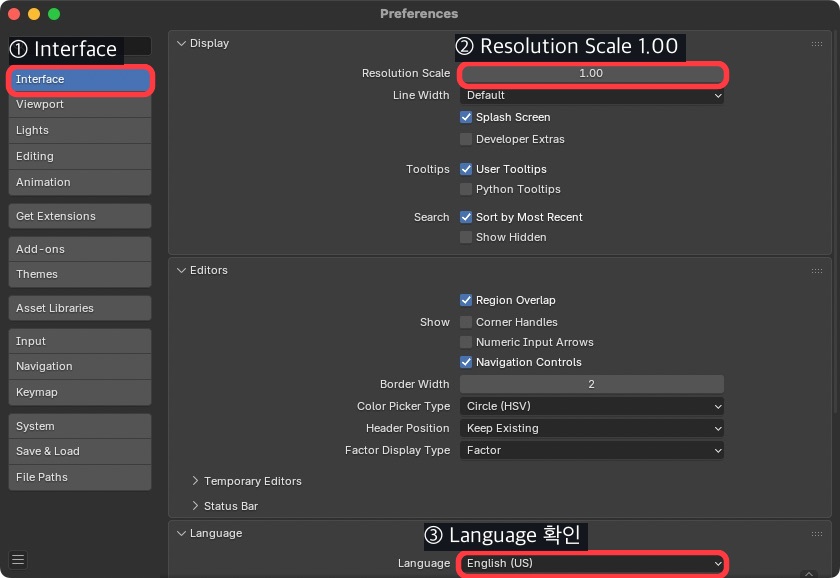Open the Input section
840x578 pixels.
80,341
